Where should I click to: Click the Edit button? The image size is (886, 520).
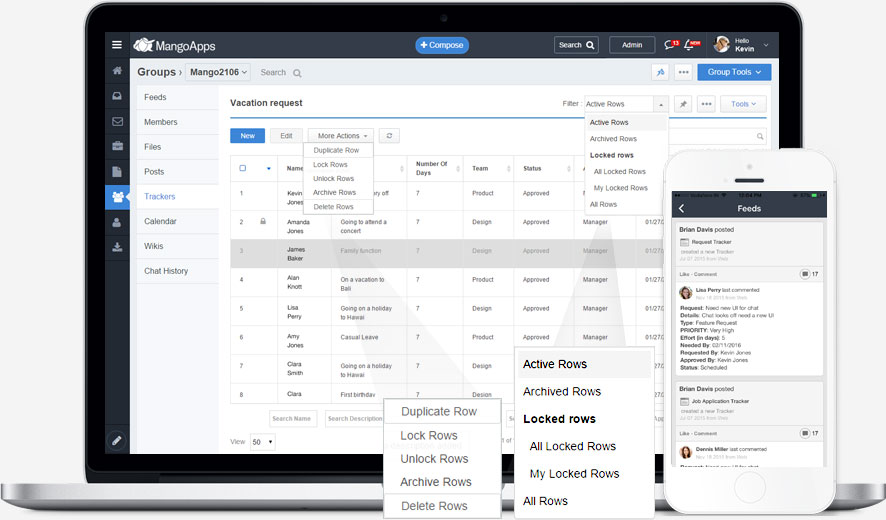pos(286,136)
